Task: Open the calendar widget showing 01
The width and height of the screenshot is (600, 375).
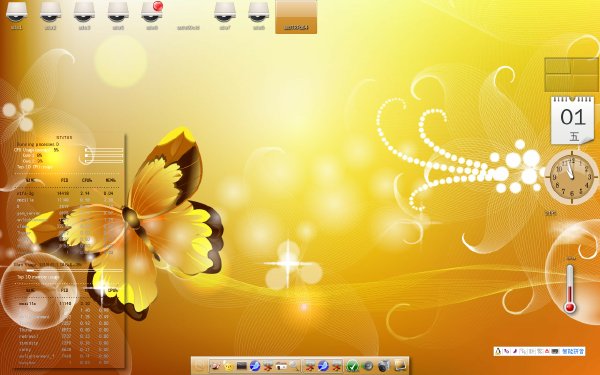Action: (572, 121)
